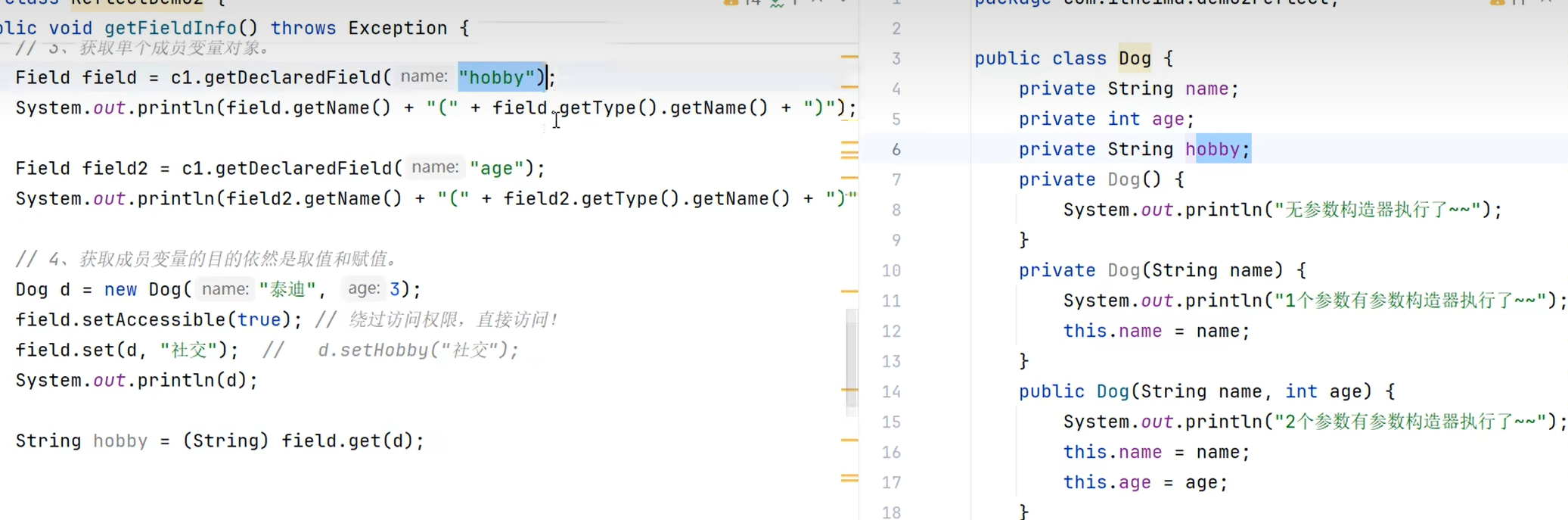Click the name field on line 4
The height and width of the screenshot is (520, 1568).
coord(1206,89)
